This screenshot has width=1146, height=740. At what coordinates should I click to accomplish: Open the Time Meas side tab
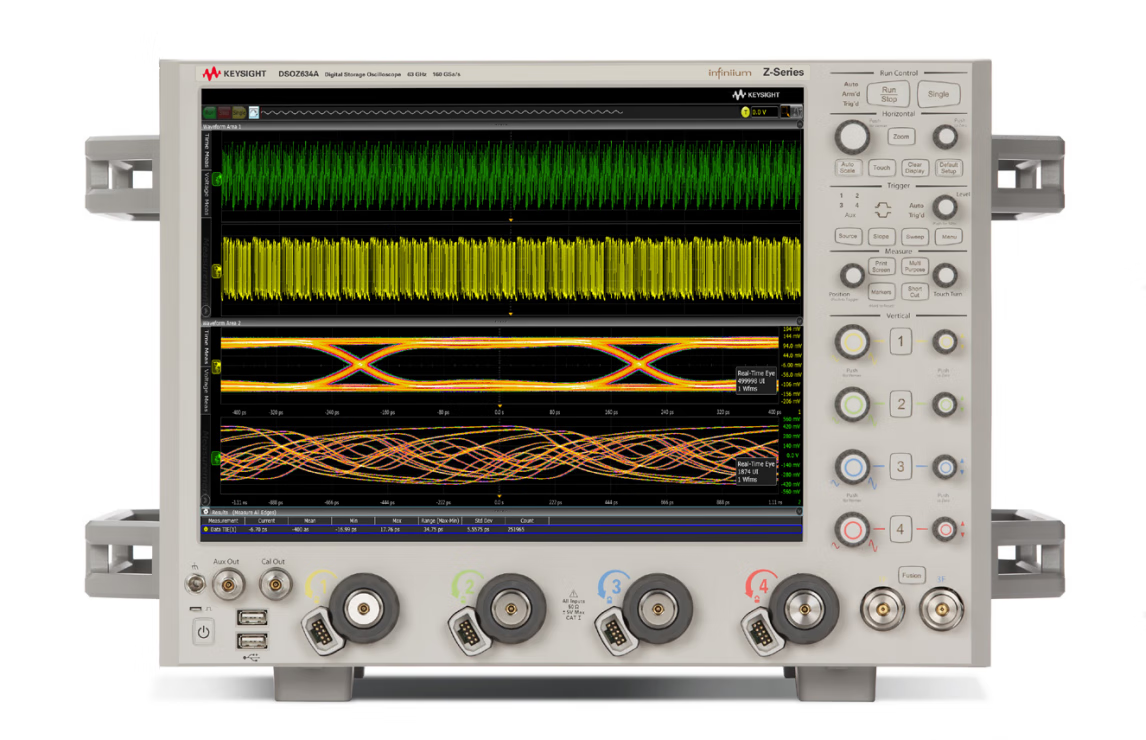(207, 150)
